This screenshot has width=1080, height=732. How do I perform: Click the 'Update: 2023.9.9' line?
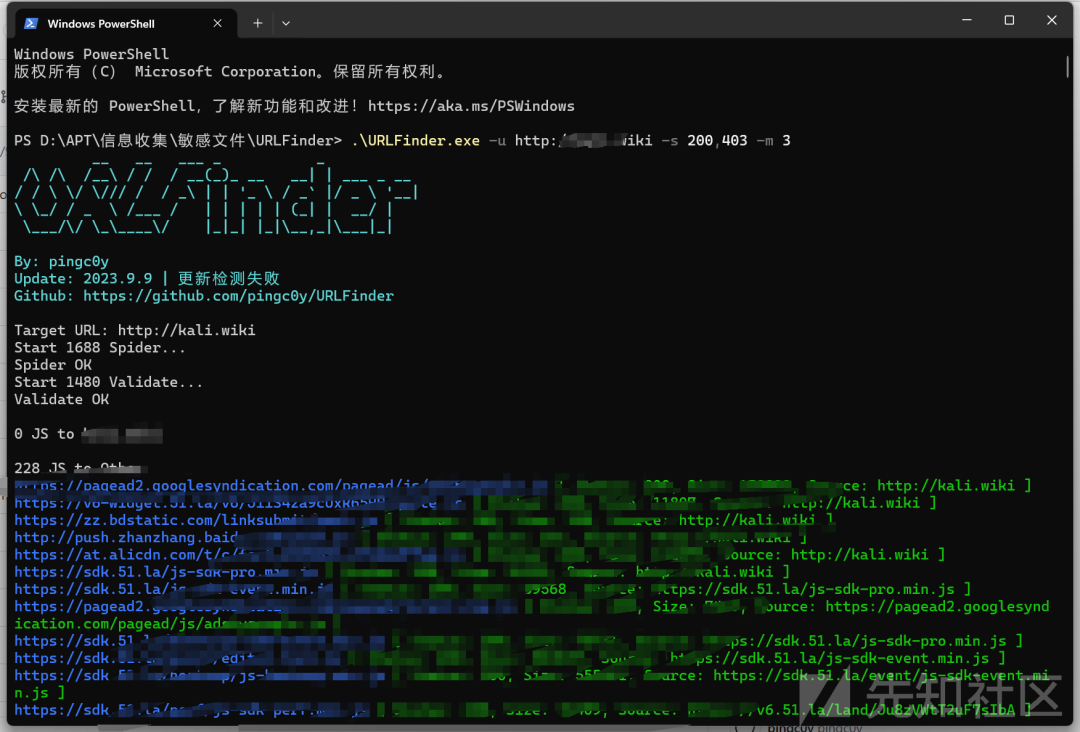pos(147,279)
